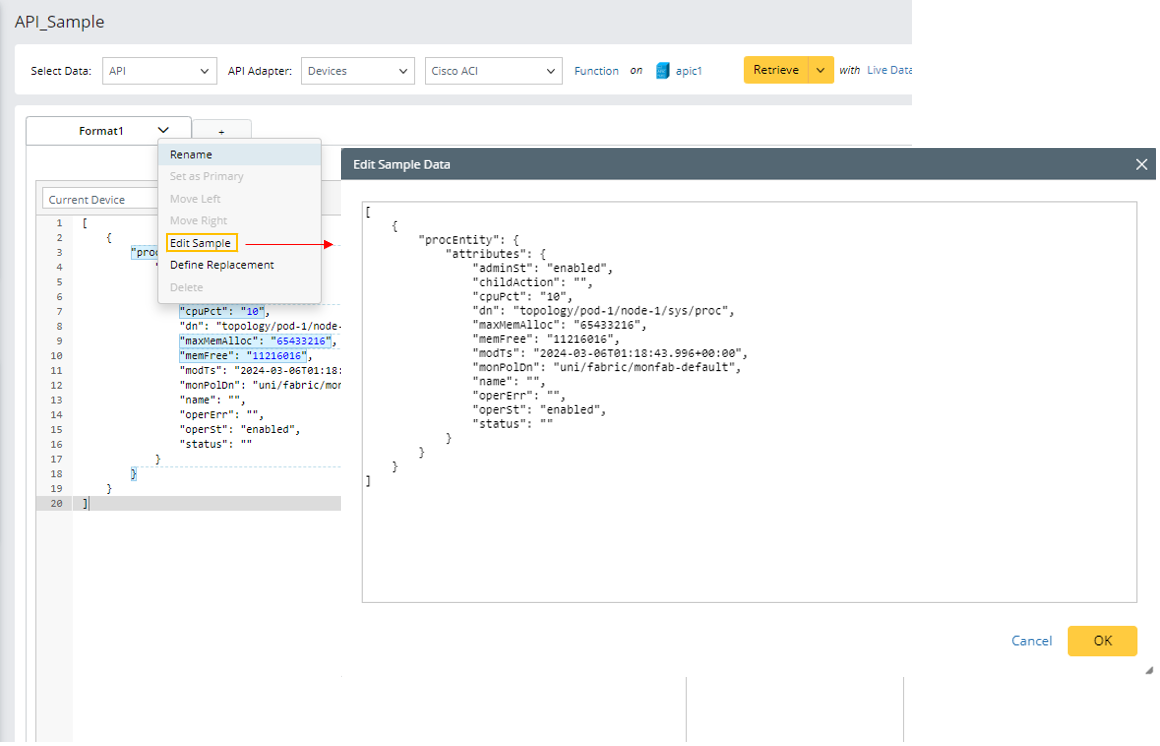Image resolution: width=1160 pixels, height=746 pixels.
Task: Open the Format1 tab chevron menu
Action: point(163,130)
